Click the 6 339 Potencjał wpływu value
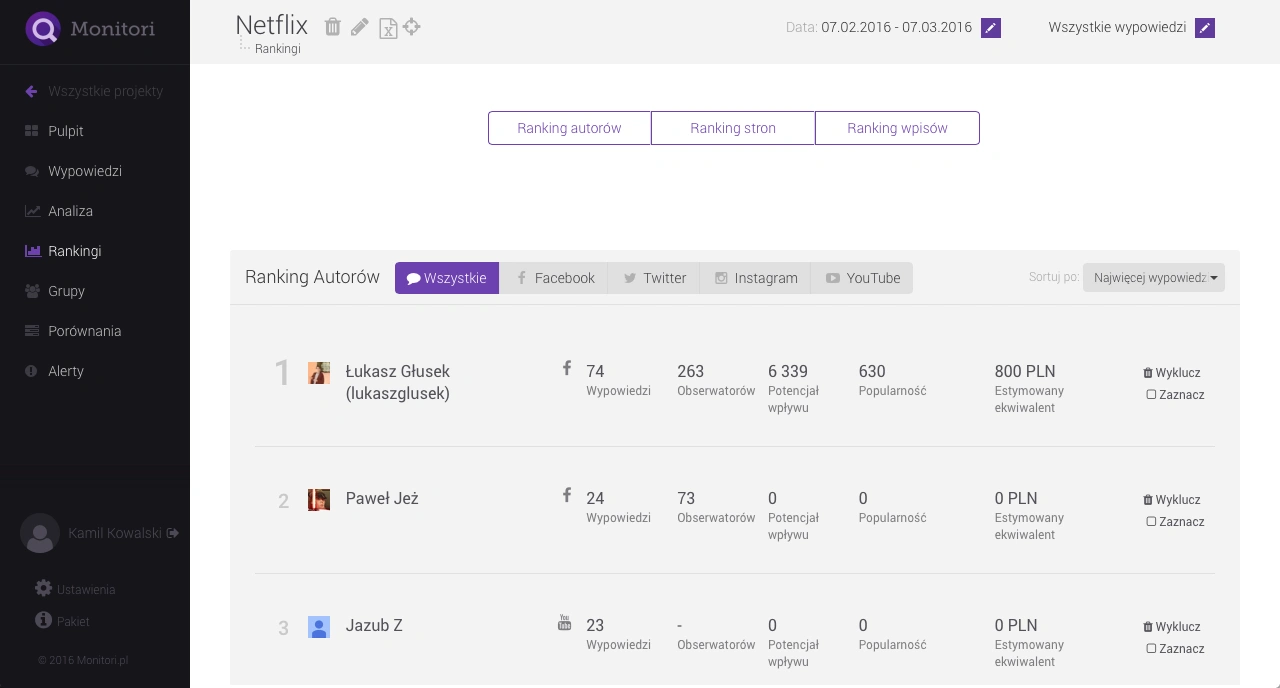 coord(788,371)
